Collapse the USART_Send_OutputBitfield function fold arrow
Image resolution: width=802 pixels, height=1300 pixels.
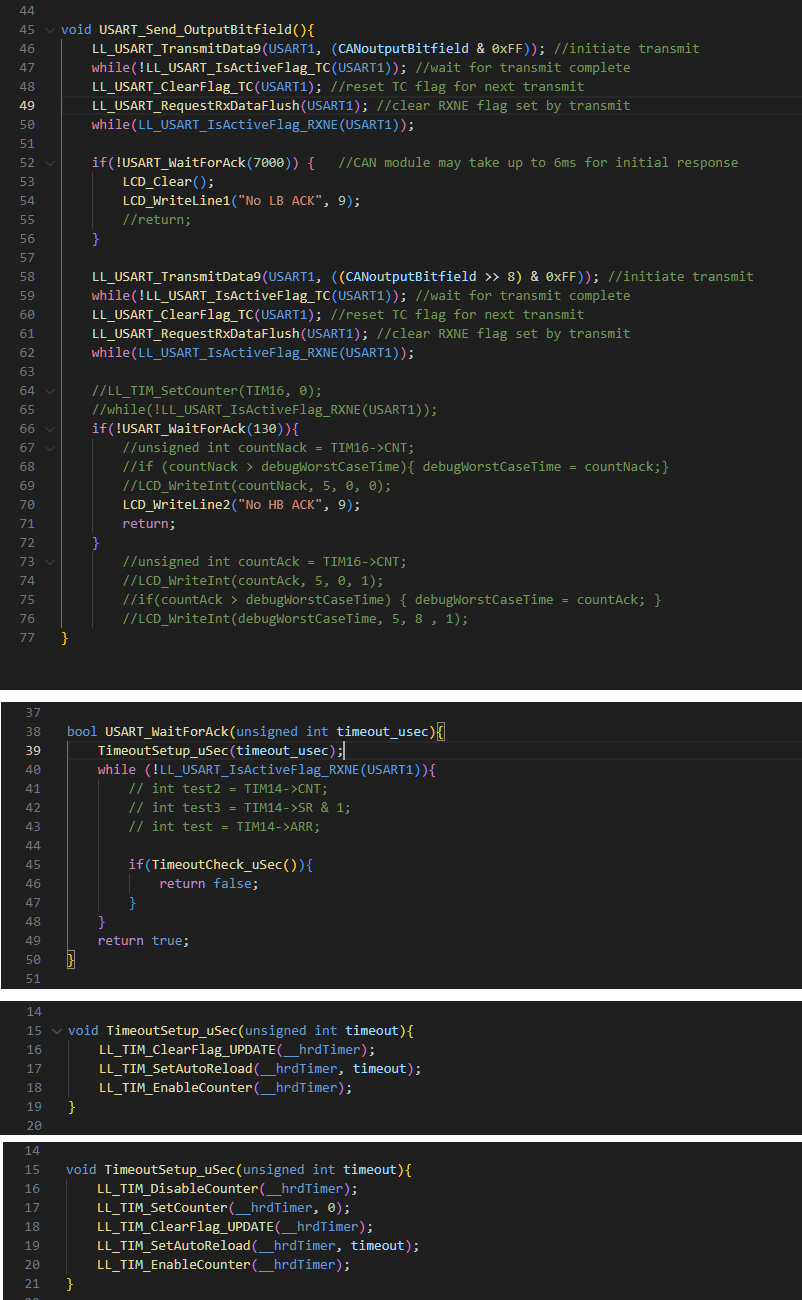click(52, 30)
